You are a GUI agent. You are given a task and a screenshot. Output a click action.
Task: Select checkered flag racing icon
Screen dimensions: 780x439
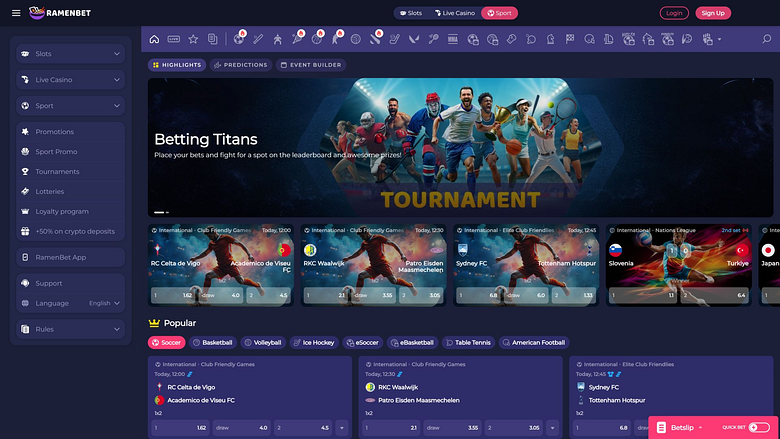point(570,39)
